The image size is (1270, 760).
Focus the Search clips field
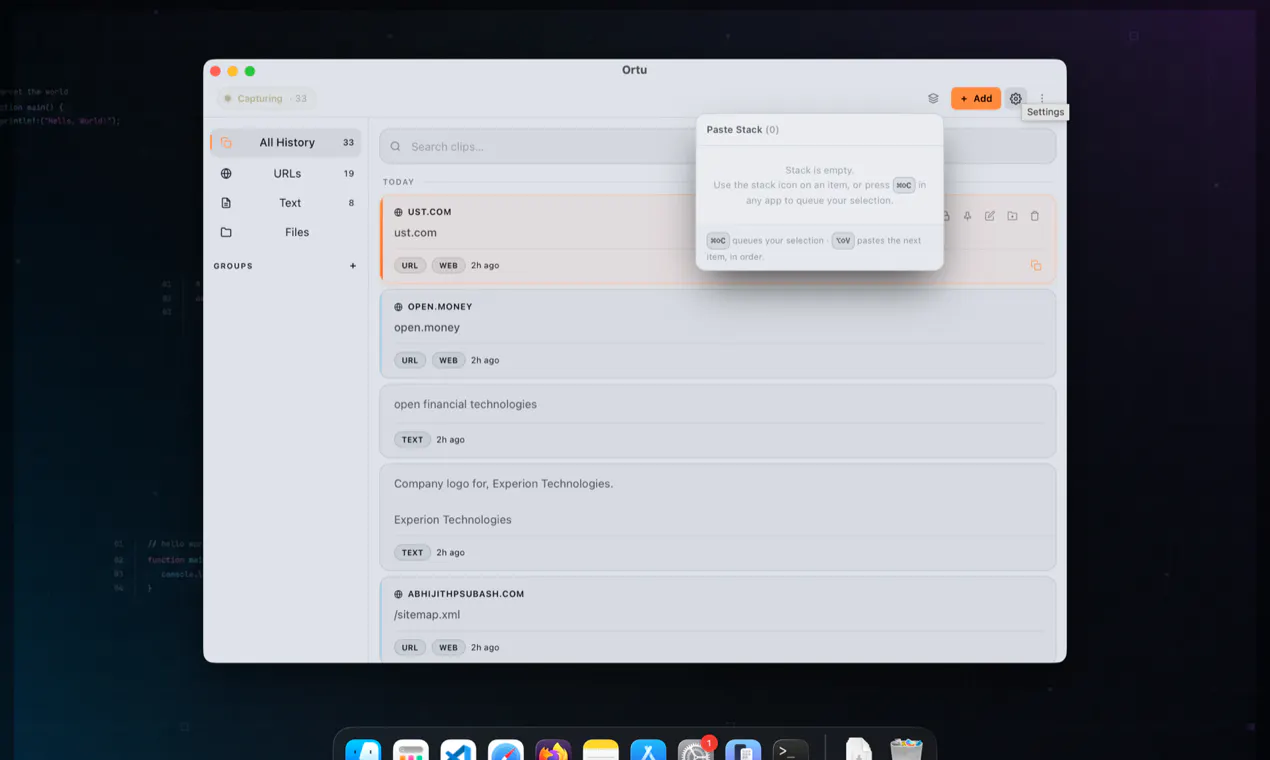coord(717,146)
